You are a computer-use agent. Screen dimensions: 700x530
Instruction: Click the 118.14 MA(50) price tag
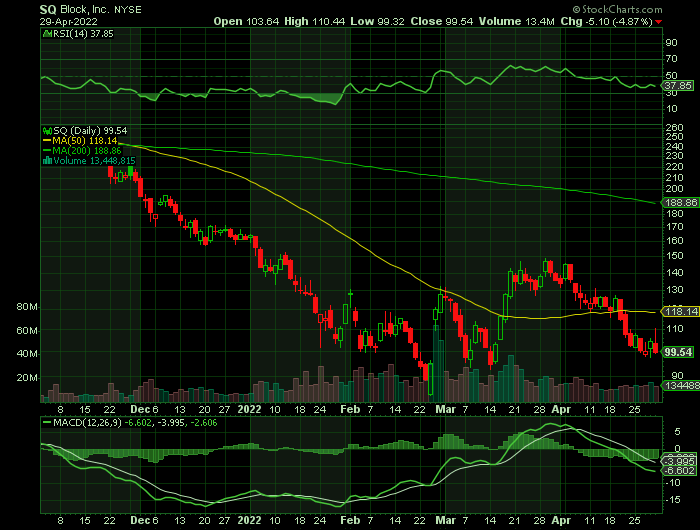(681, 312)
